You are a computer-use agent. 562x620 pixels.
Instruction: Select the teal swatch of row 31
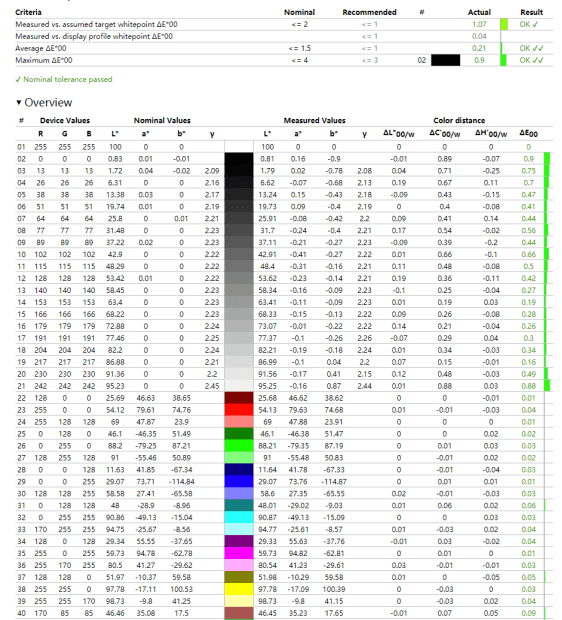pos(239,505)
